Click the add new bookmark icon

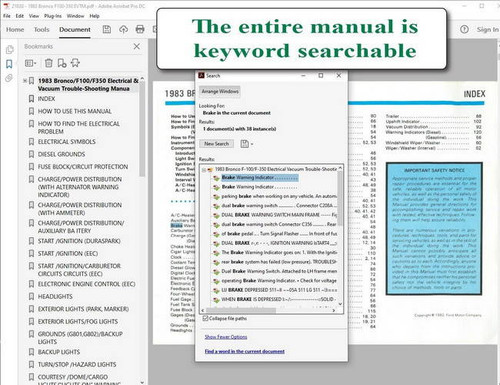(62, 63)
